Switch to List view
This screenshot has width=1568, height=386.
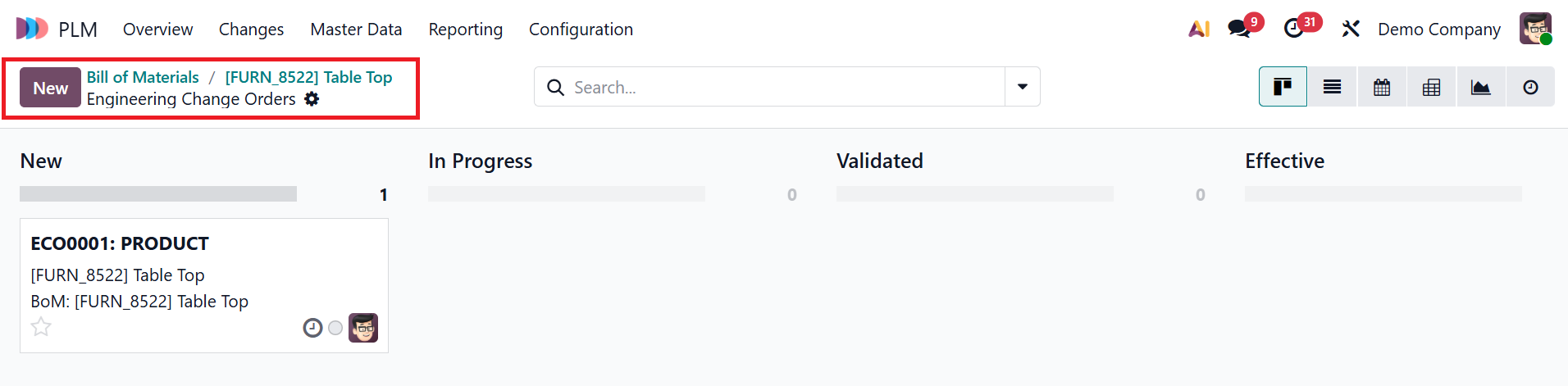pos(1333,87)
